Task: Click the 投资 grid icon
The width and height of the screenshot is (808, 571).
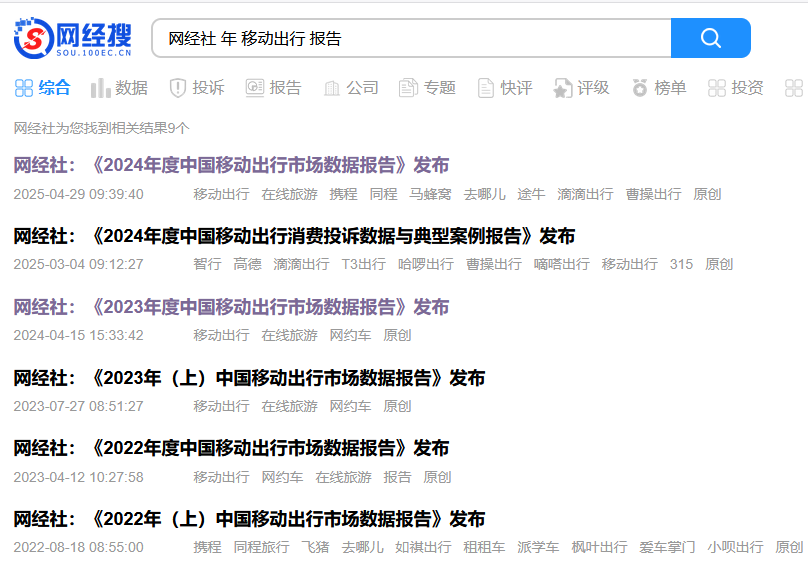Action: click(x=717, y=88)
